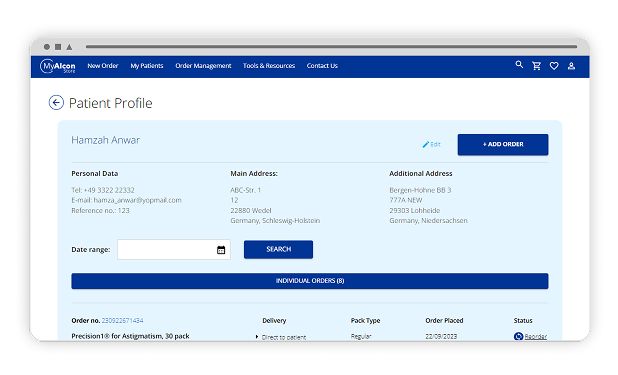Click the triangle icon in browser frame
Screen dimensions: 618x375
(69, 47)
